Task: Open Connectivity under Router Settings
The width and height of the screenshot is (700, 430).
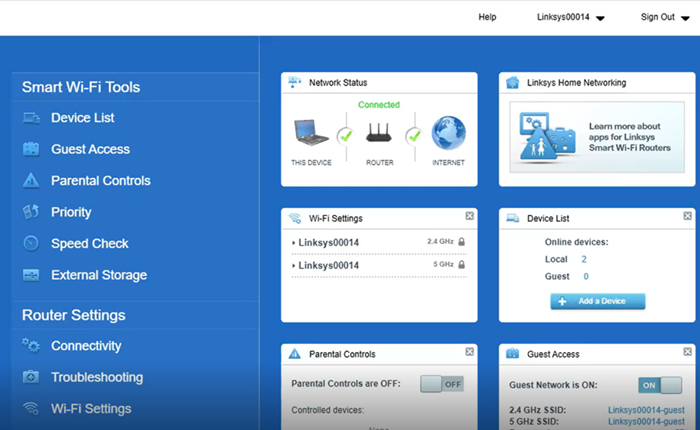Action: pyautogui.click(x=86, y=346)
